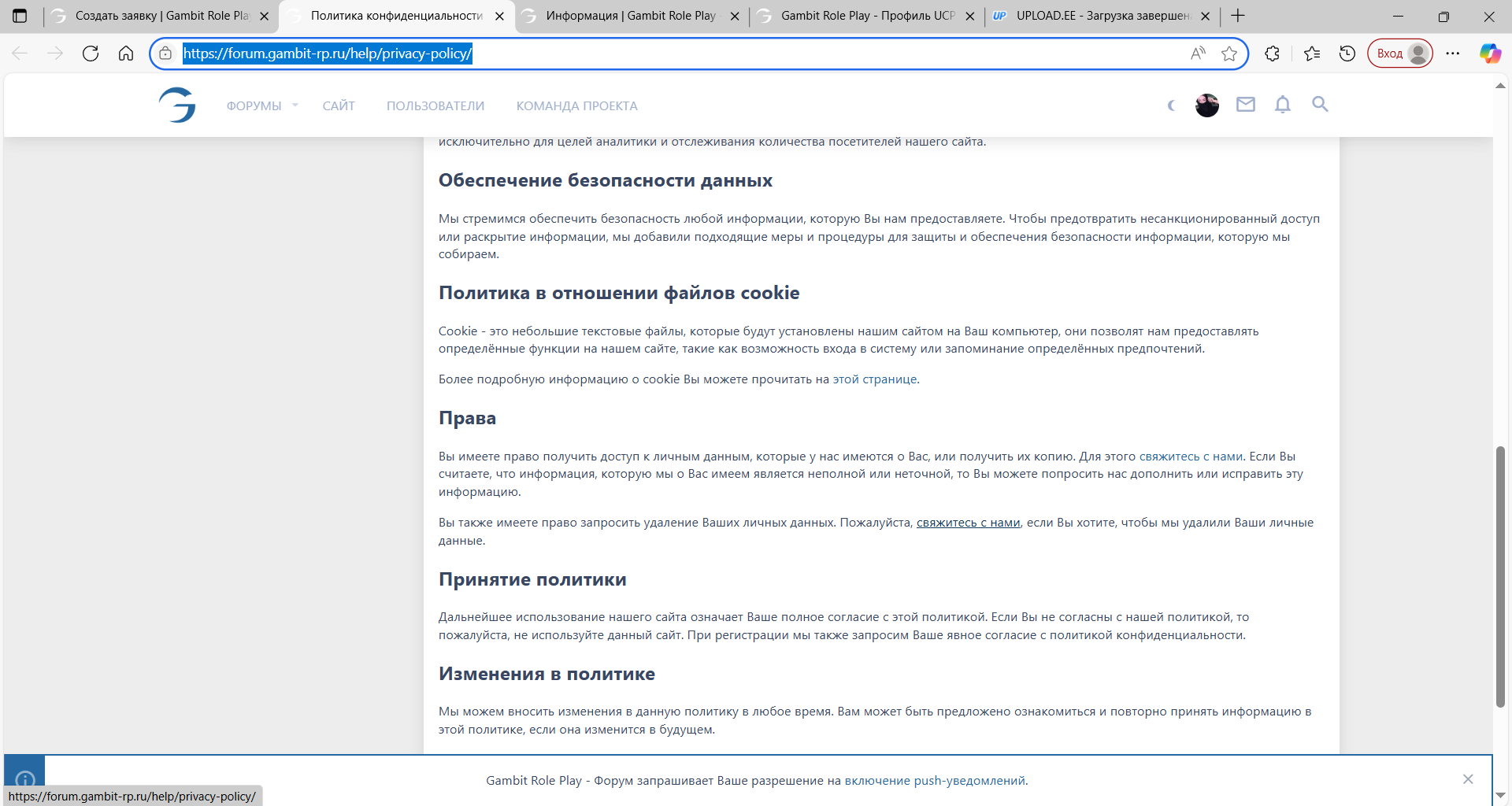Screen dimensions: 1512x806
Task: Open the user avatar menu
Action: point(1207,105)
